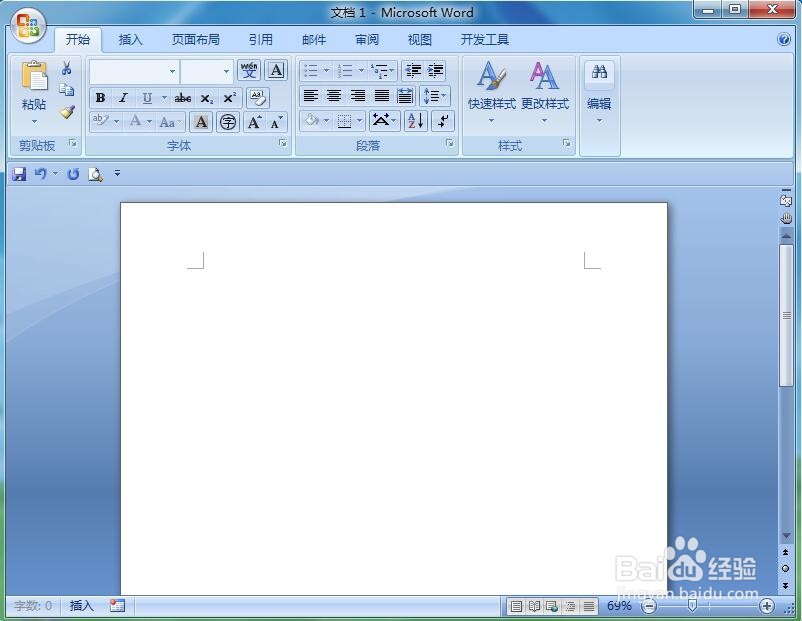Click the Grow Font icon
802x621 pixels.
tap(254, 122)
